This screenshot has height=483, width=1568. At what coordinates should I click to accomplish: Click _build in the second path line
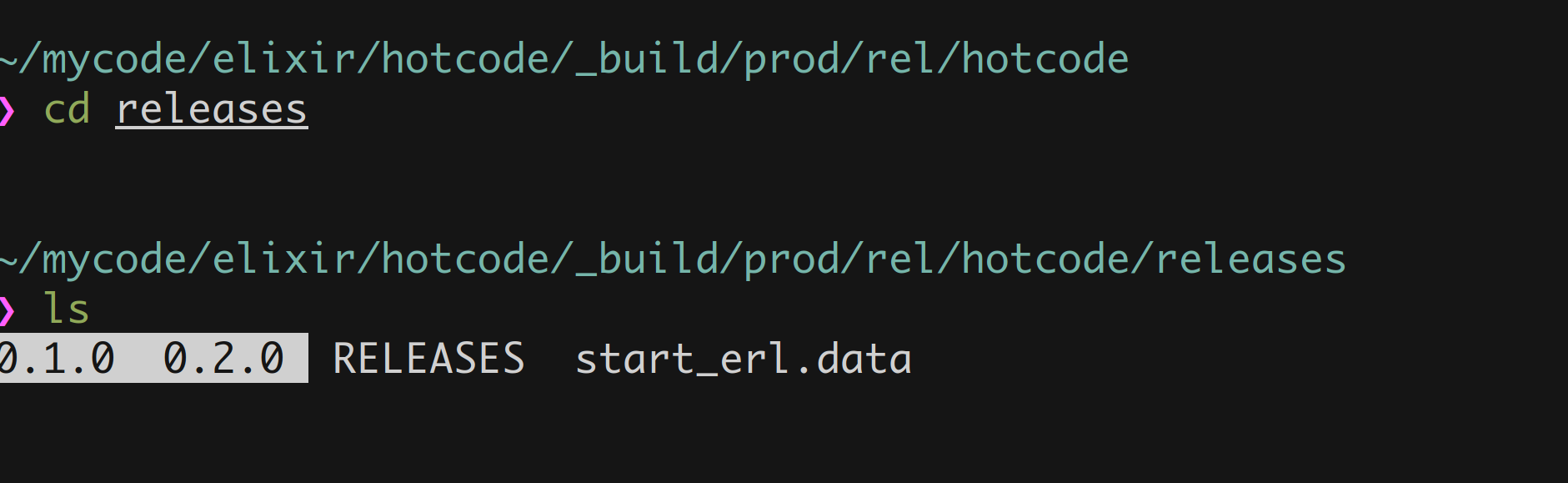coord(648,260)
